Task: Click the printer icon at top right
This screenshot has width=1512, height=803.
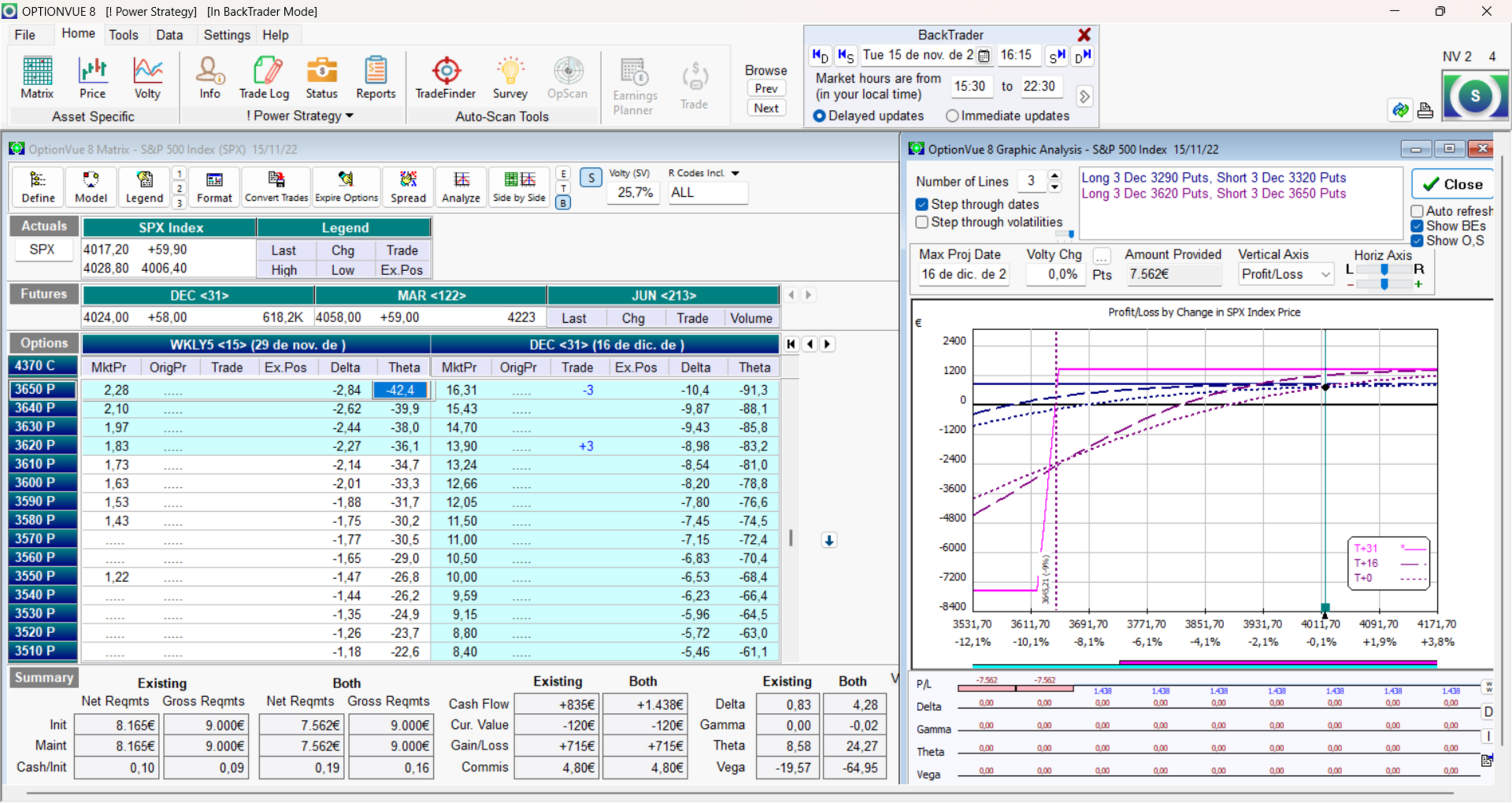Action: click(1425, 110)
